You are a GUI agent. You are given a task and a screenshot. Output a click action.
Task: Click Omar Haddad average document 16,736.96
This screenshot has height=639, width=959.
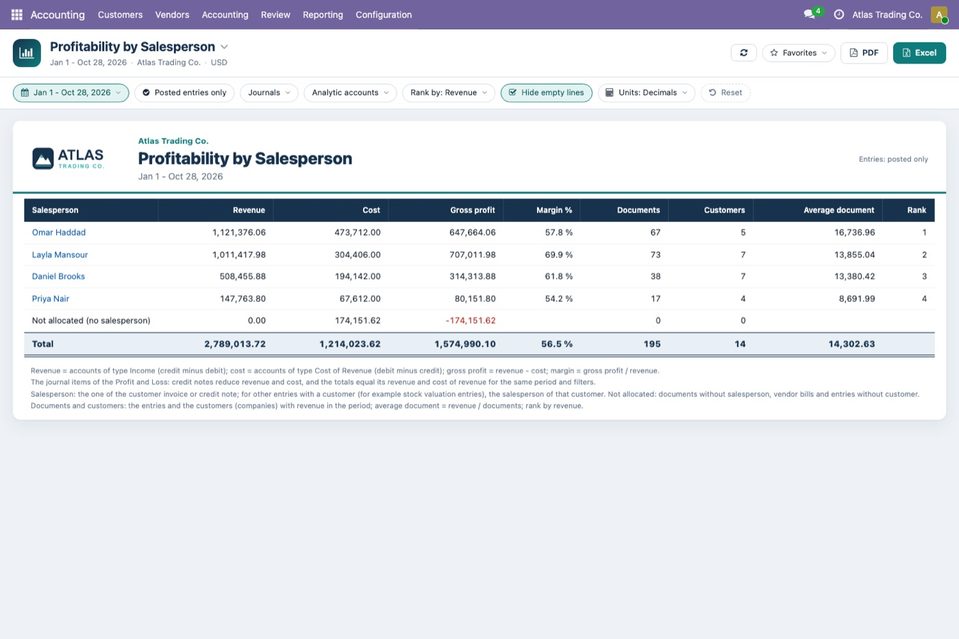855,232
